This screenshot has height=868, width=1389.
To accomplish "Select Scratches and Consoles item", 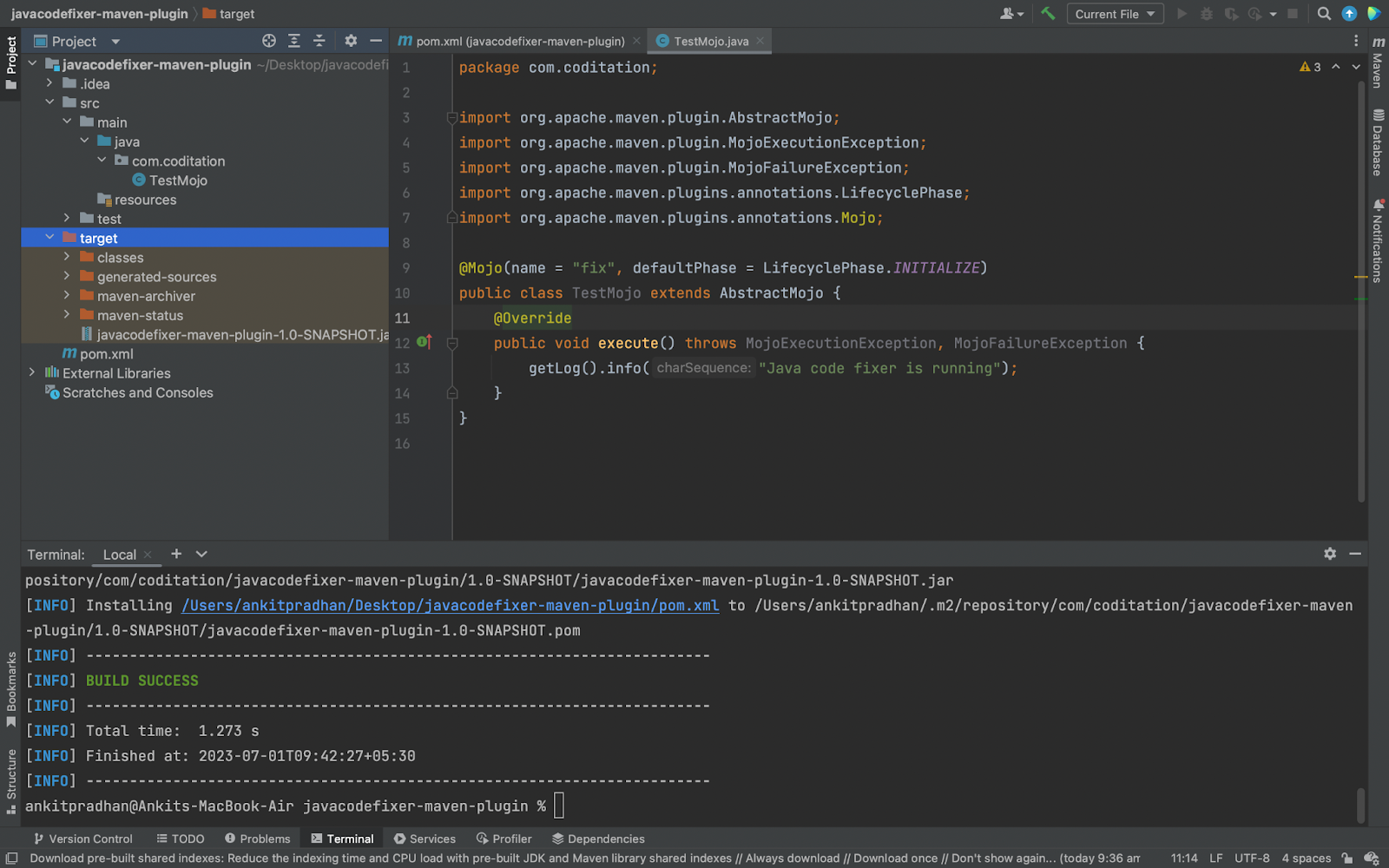I will [x=129, y=392].
